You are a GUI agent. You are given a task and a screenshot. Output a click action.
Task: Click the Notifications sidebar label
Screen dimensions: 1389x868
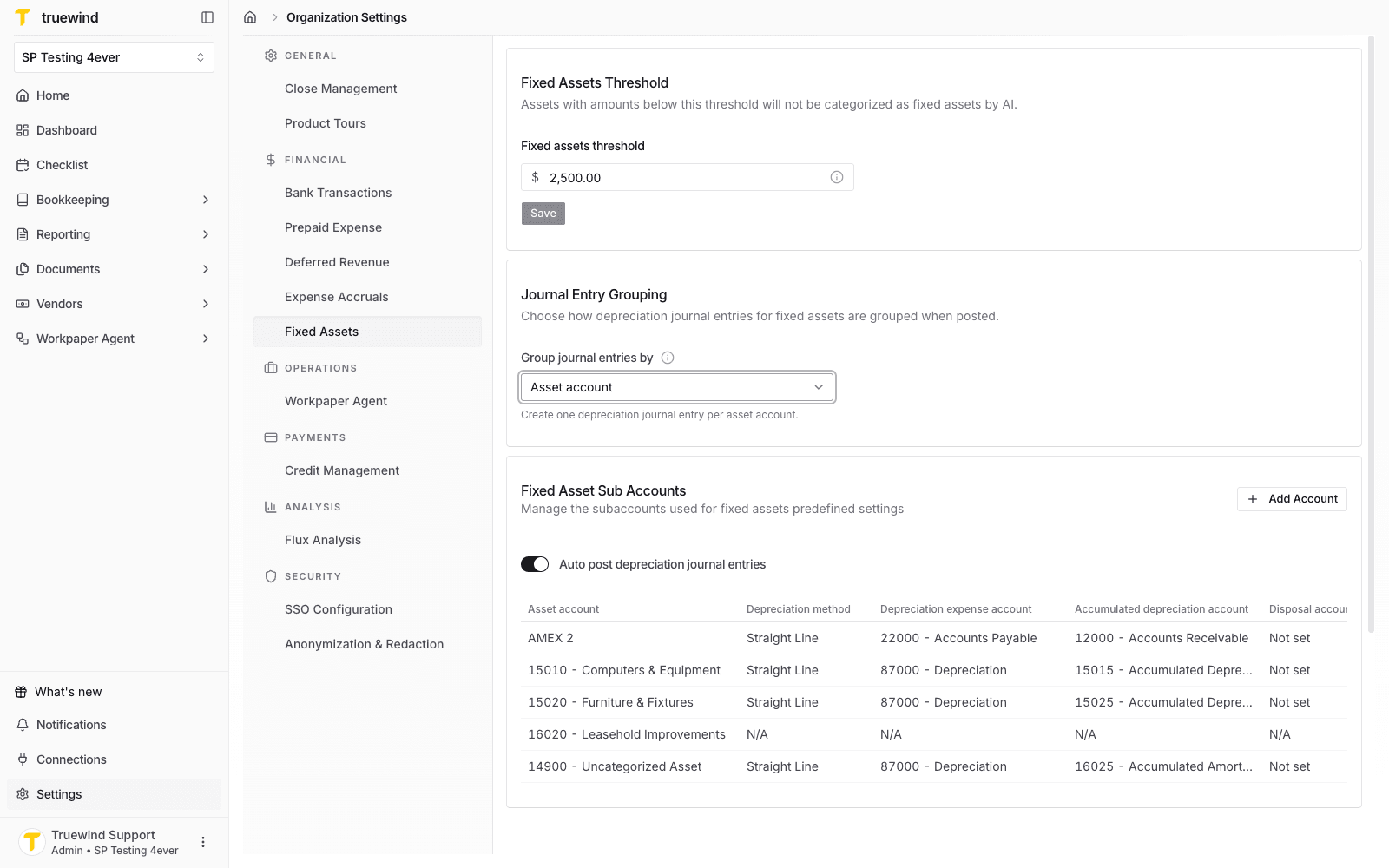click(71, 725)
